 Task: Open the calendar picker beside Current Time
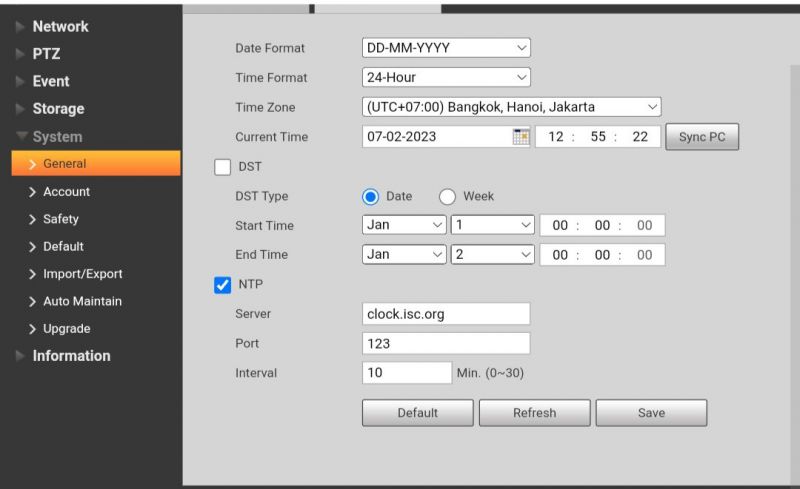[519, 137]
